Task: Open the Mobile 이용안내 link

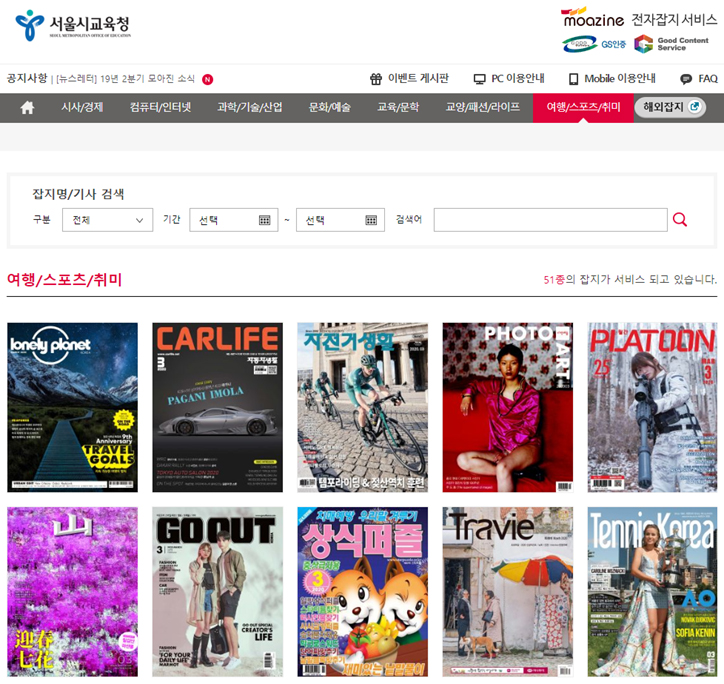Action: pos(620,79)
